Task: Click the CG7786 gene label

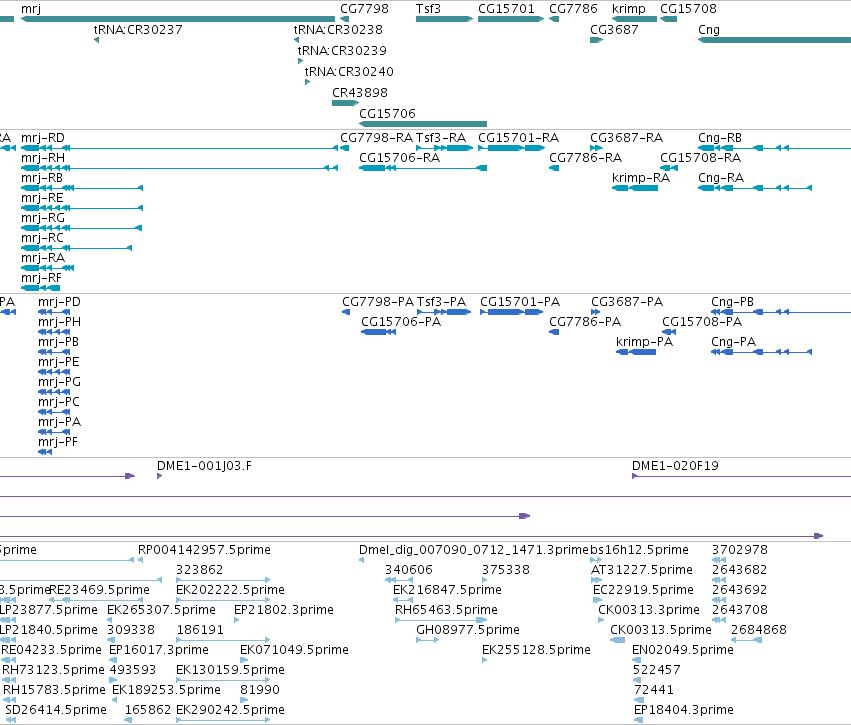Action: [573, 9]
